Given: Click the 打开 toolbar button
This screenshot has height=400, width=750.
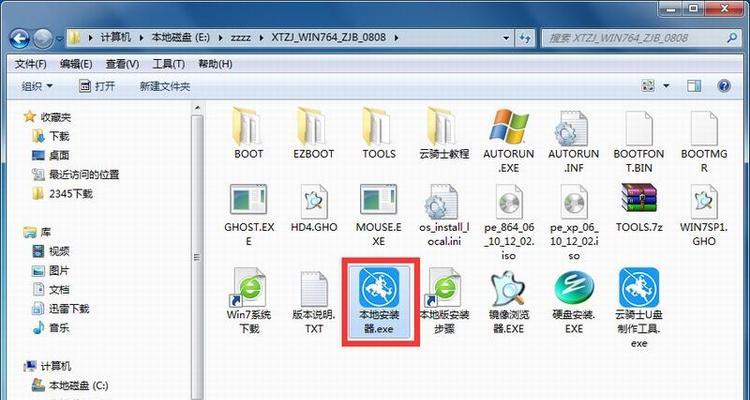Looking at the screenshot, I should coord(97,86).
